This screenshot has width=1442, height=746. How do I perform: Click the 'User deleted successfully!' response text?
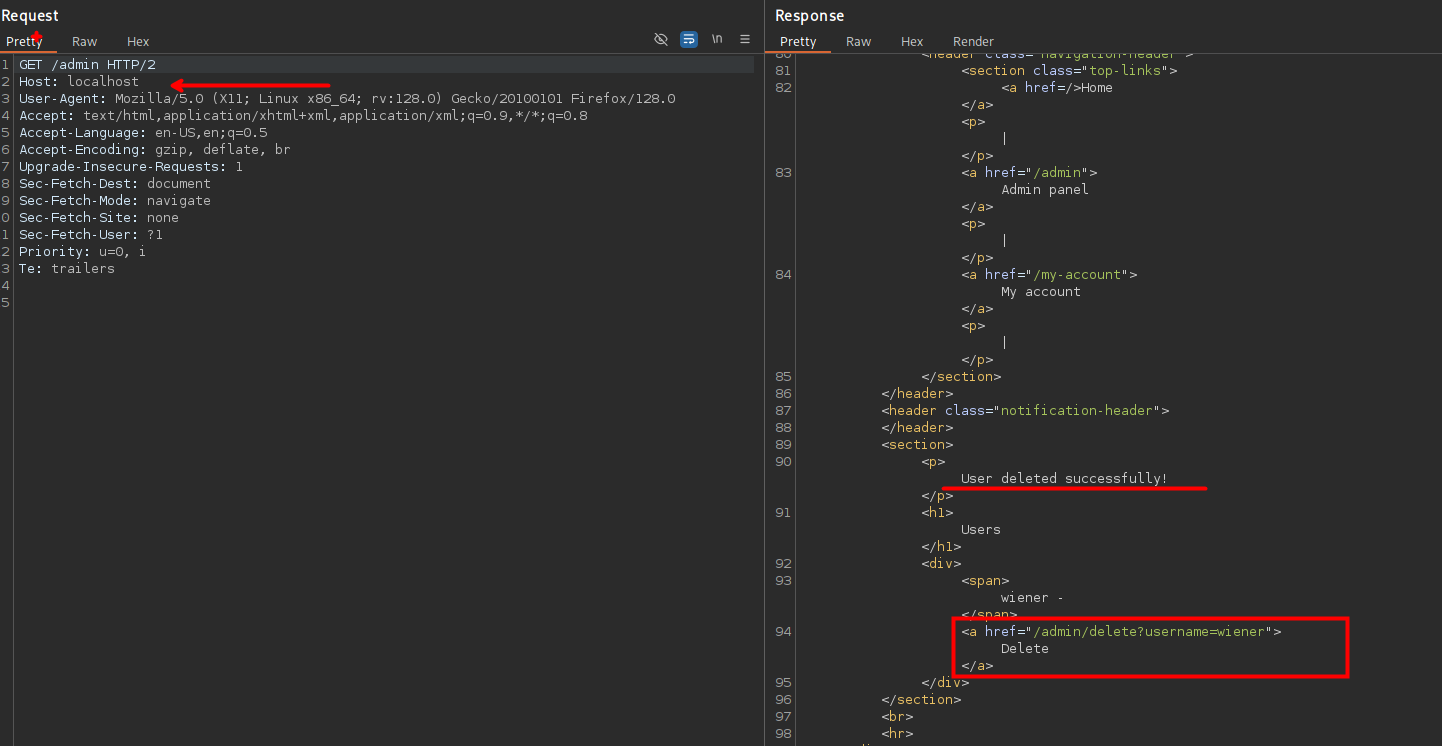pos(1064,478)
